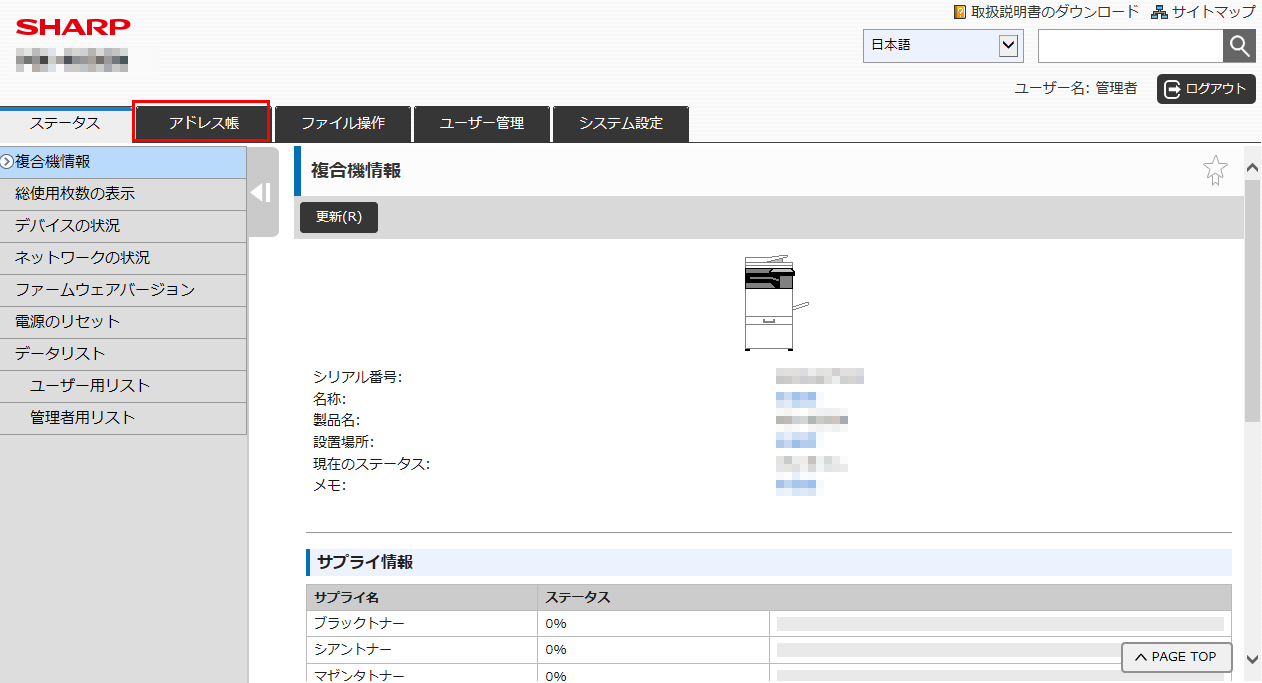The width and height of the screenshot is (1262, 683).
Task: Click the favorite star icon
Action: tap(1215, 170)
